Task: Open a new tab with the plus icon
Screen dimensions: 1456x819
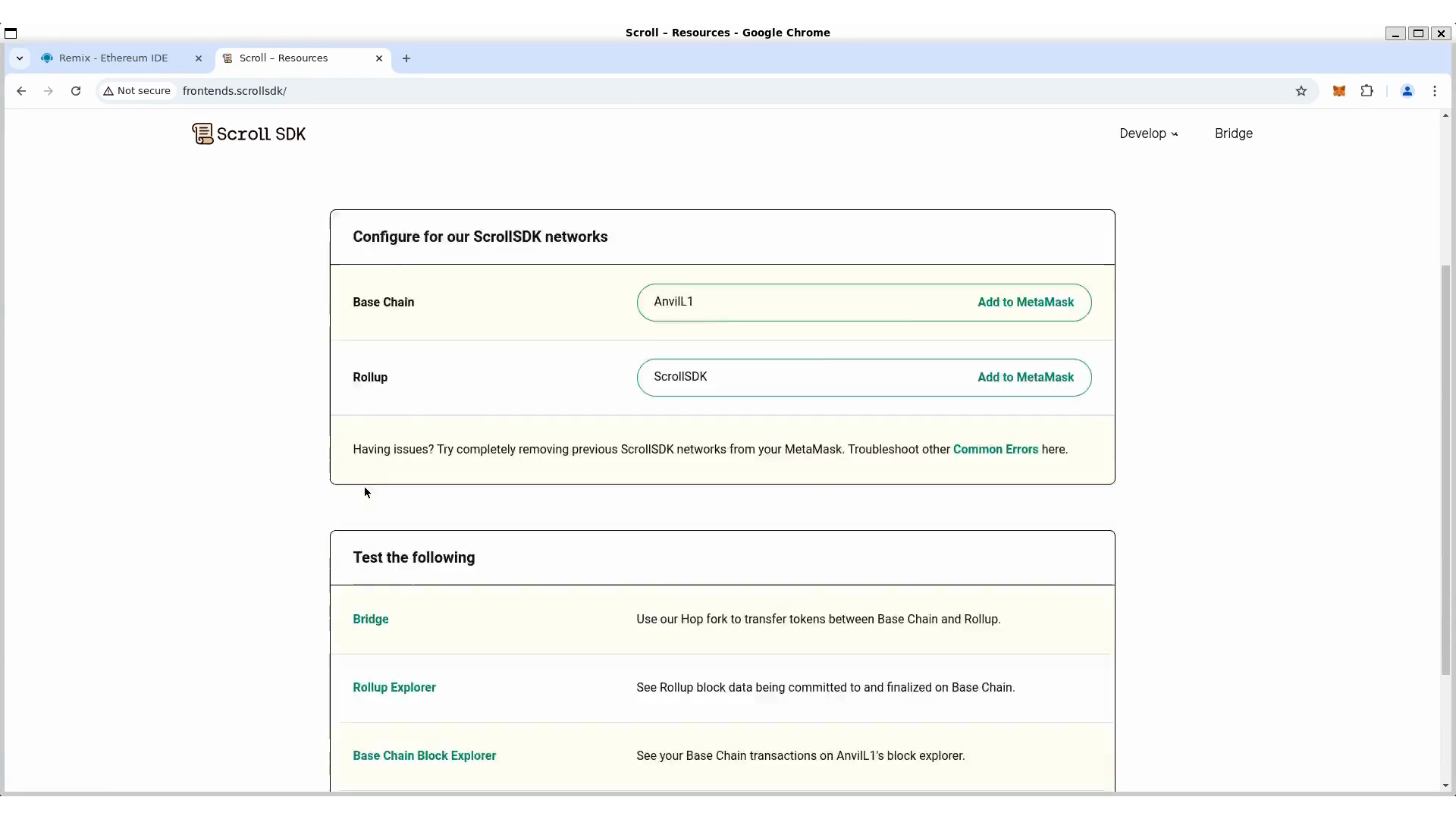Action: click(x=406, y=58)
